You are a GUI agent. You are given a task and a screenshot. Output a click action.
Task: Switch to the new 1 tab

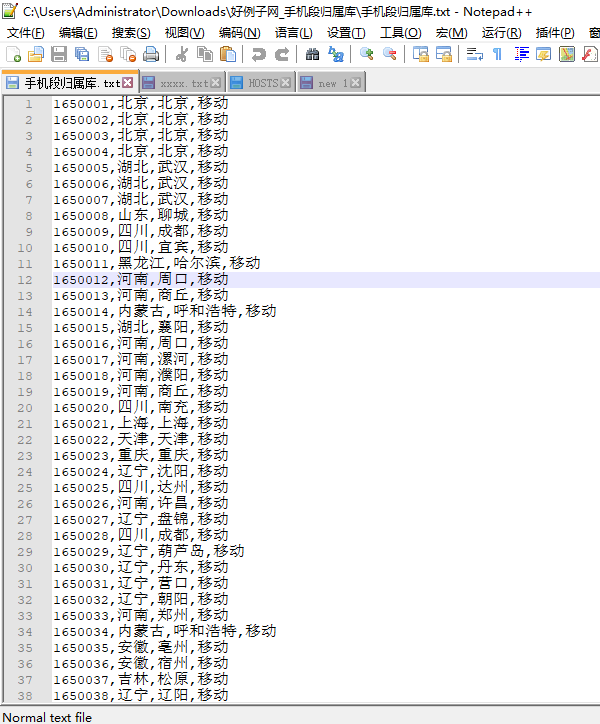click(x=332, y=83)
